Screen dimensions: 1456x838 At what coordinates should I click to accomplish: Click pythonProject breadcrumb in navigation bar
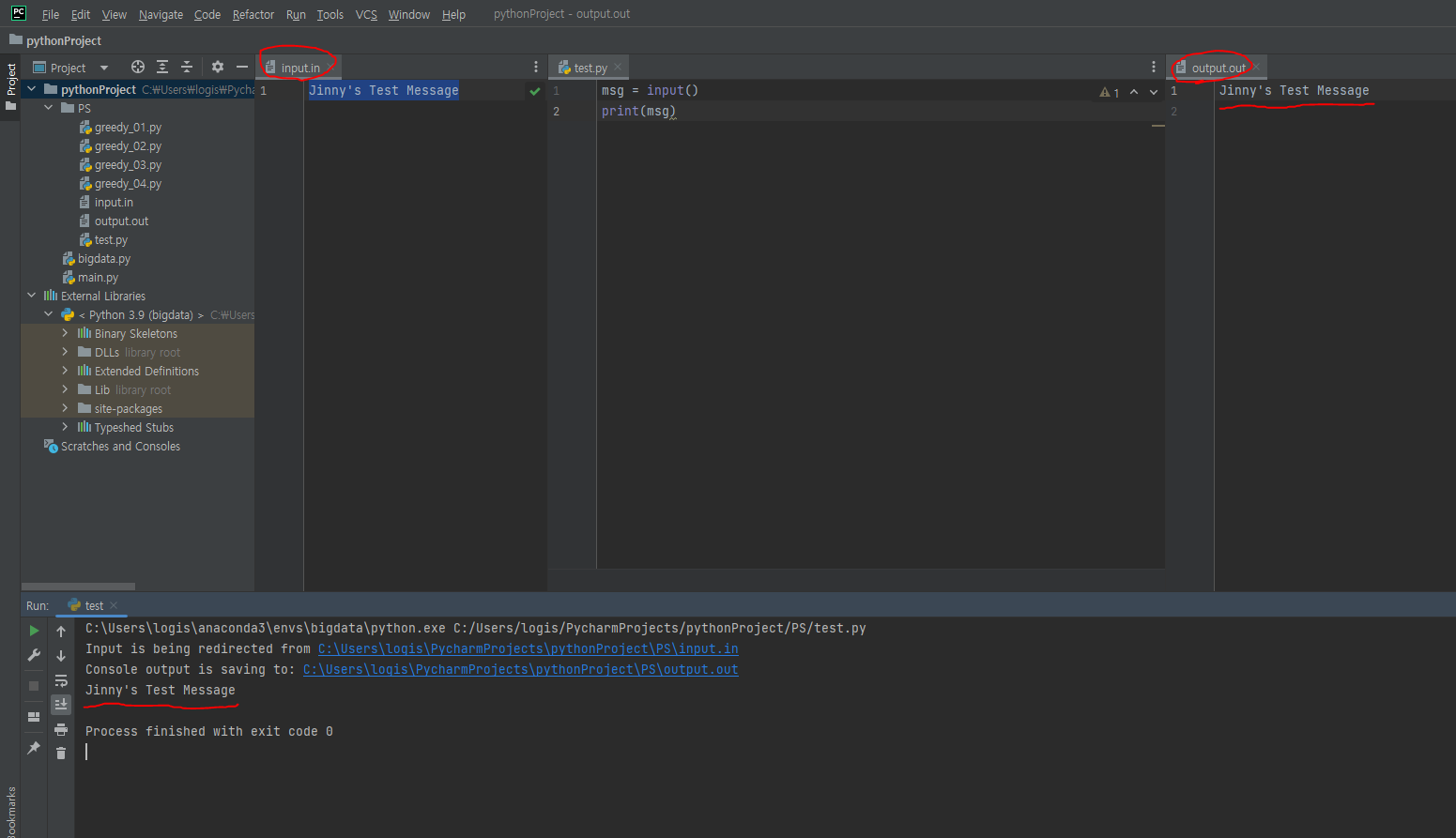pyautogui.click(x=55, y=40)
